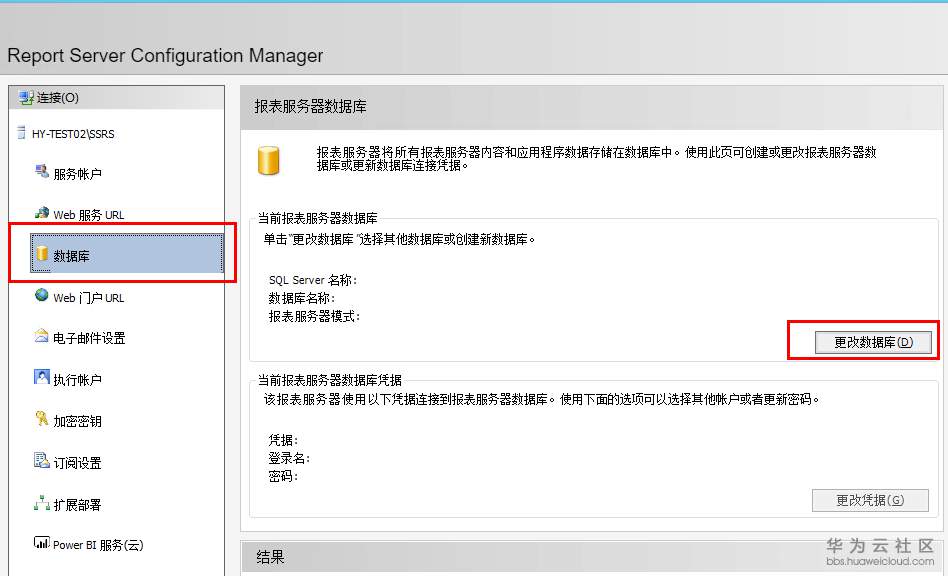
Task: Open 加密密钥 settings
Action: coord(77,422)
